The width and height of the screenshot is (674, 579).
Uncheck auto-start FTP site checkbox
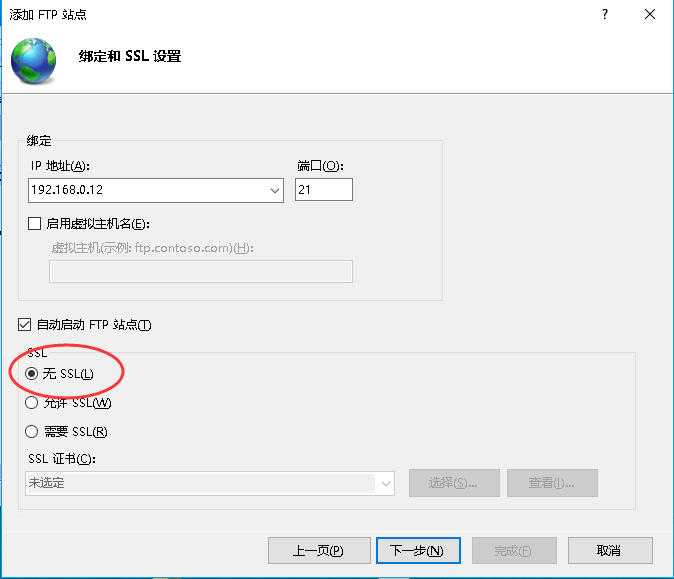(x=25, y=325)
